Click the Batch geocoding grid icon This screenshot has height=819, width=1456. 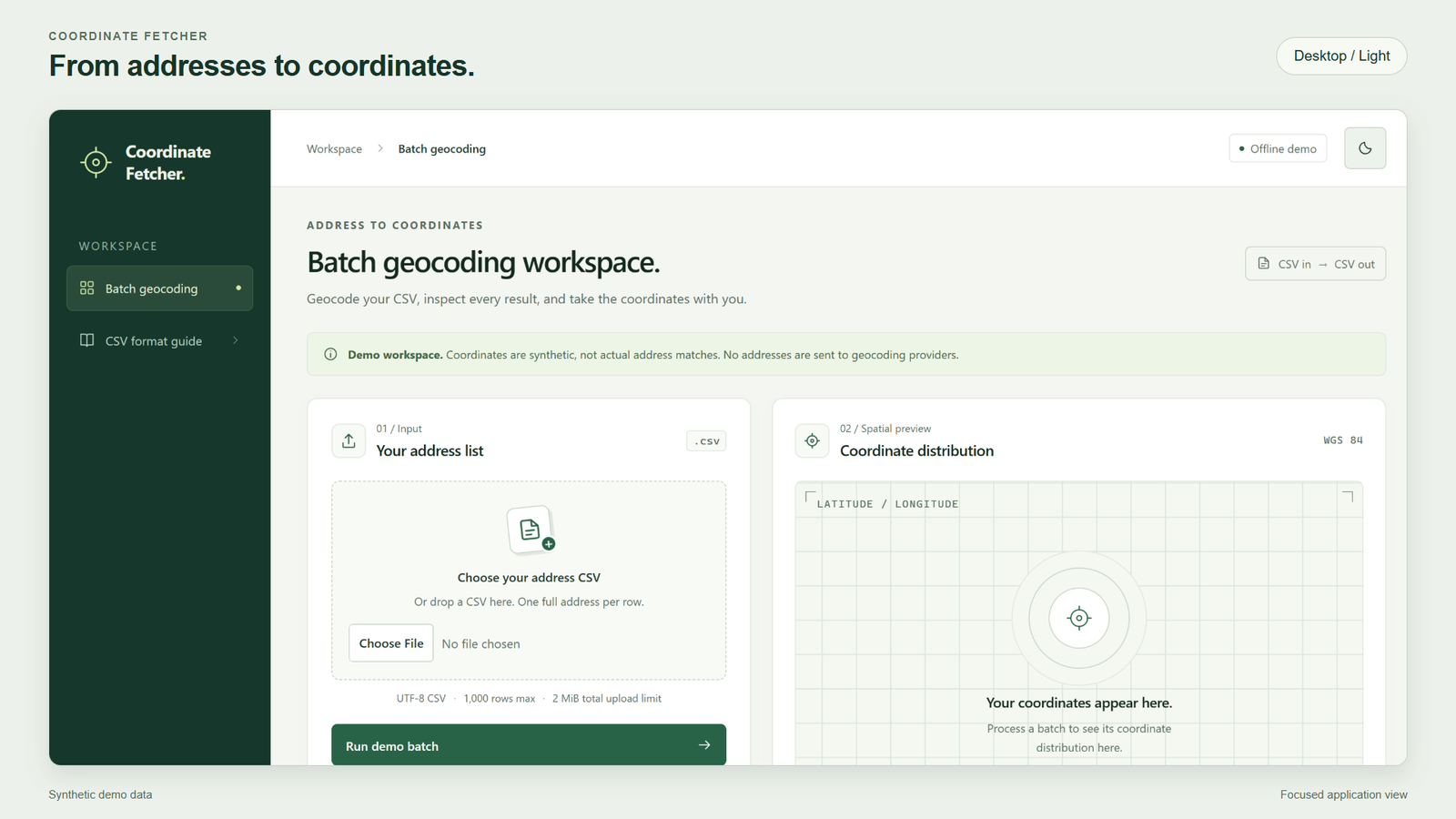pos(87,288)
